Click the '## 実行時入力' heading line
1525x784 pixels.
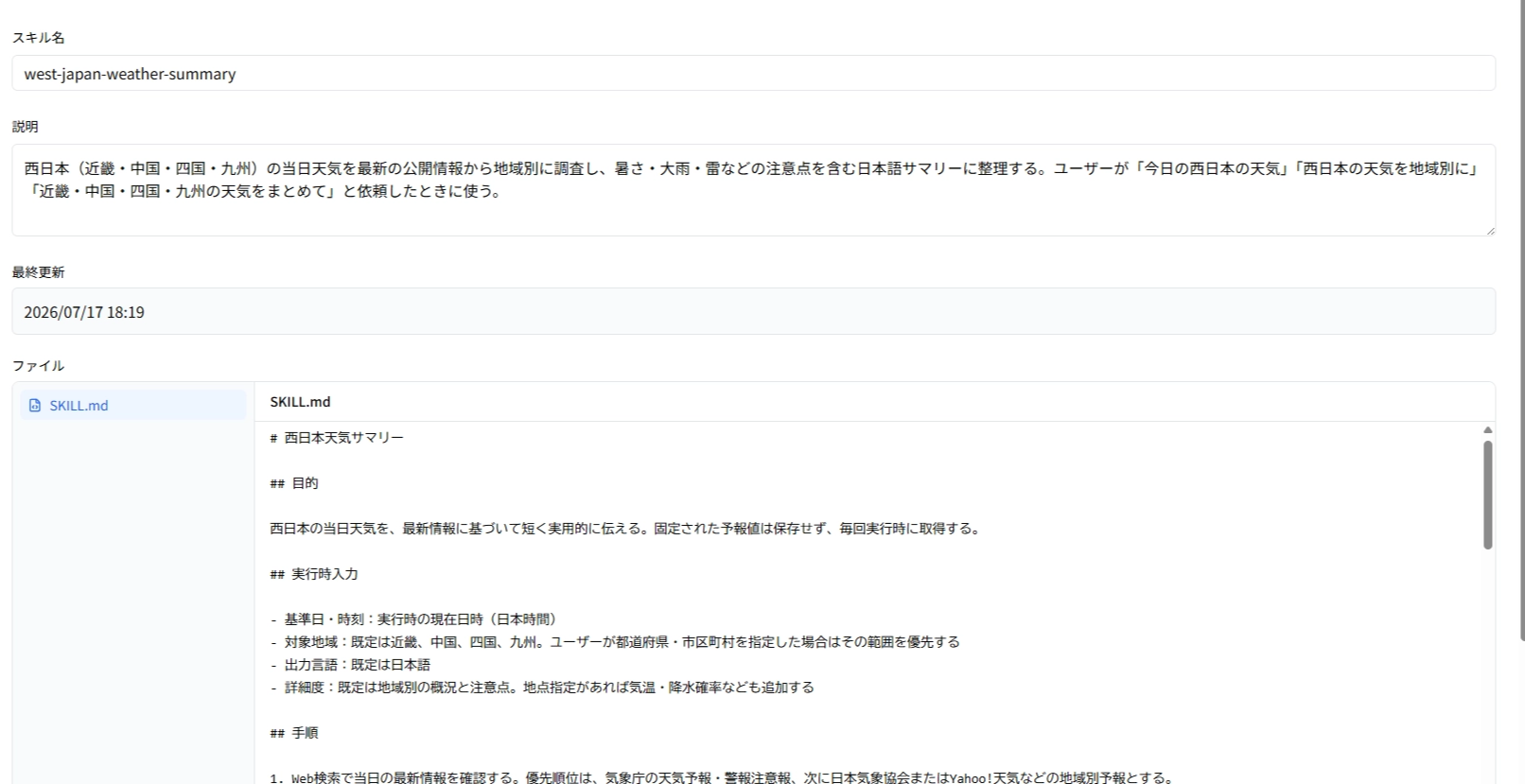pyautogui.click(x=314, y=574)
